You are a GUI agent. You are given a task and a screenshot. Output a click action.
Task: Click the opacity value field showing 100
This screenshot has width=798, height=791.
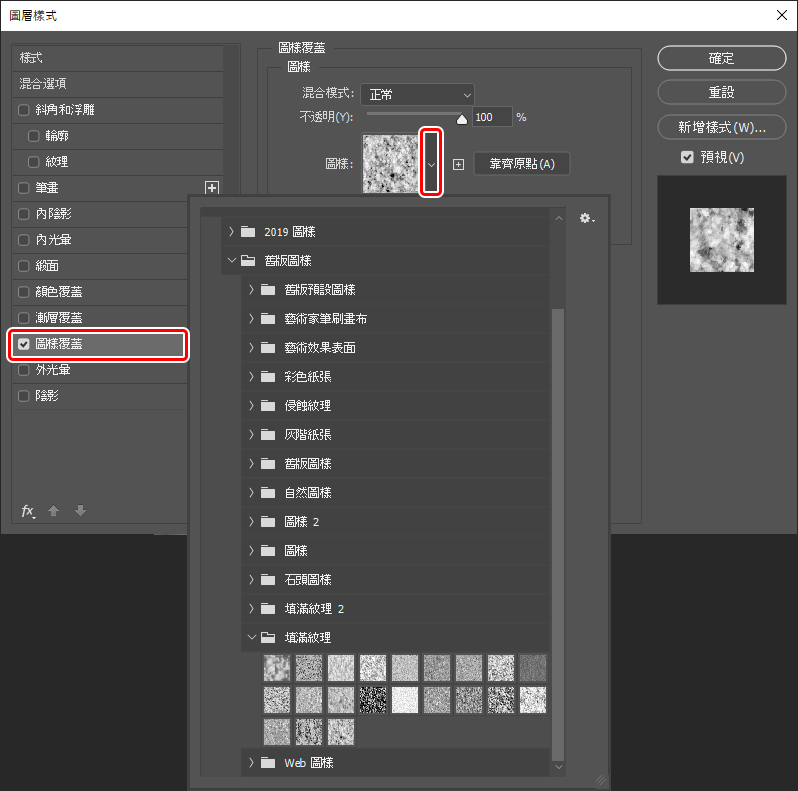491,118
